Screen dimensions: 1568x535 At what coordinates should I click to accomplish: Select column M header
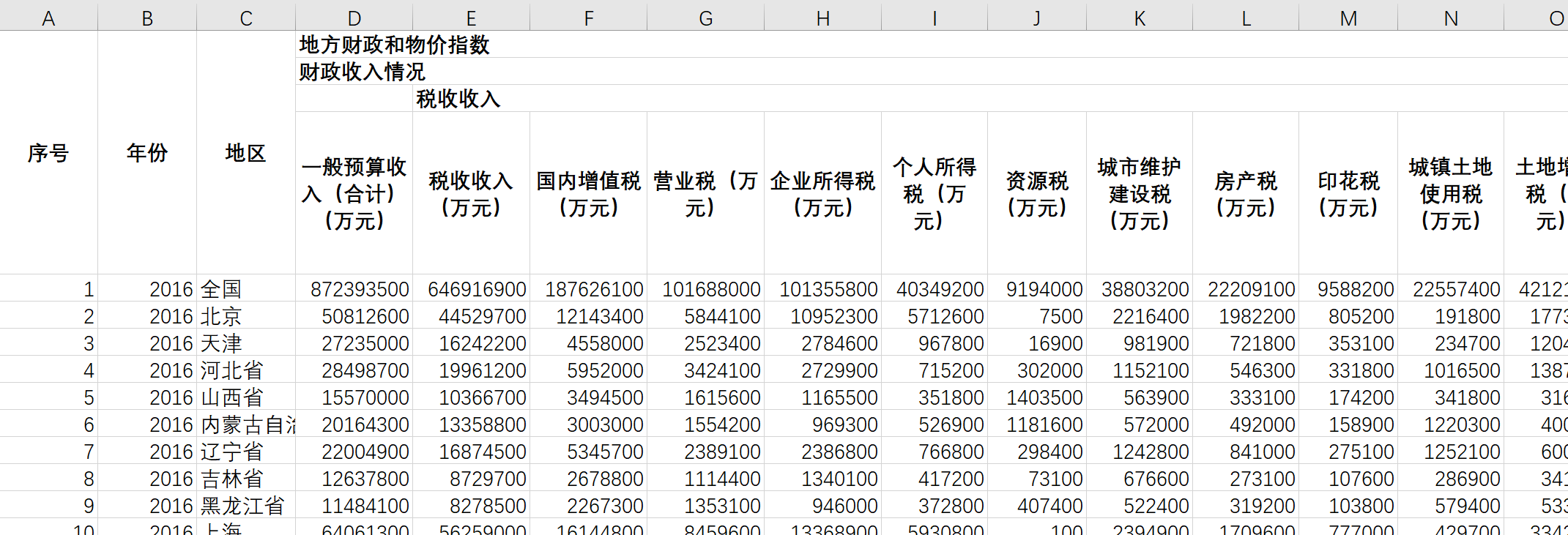(x=1348, y=18)
